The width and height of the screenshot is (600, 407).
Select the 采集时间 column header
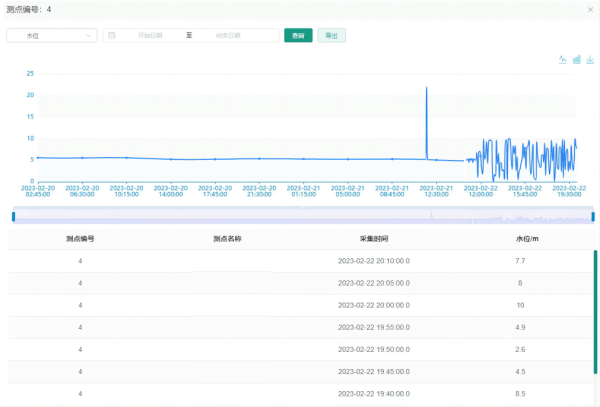[x=374, y=239]
